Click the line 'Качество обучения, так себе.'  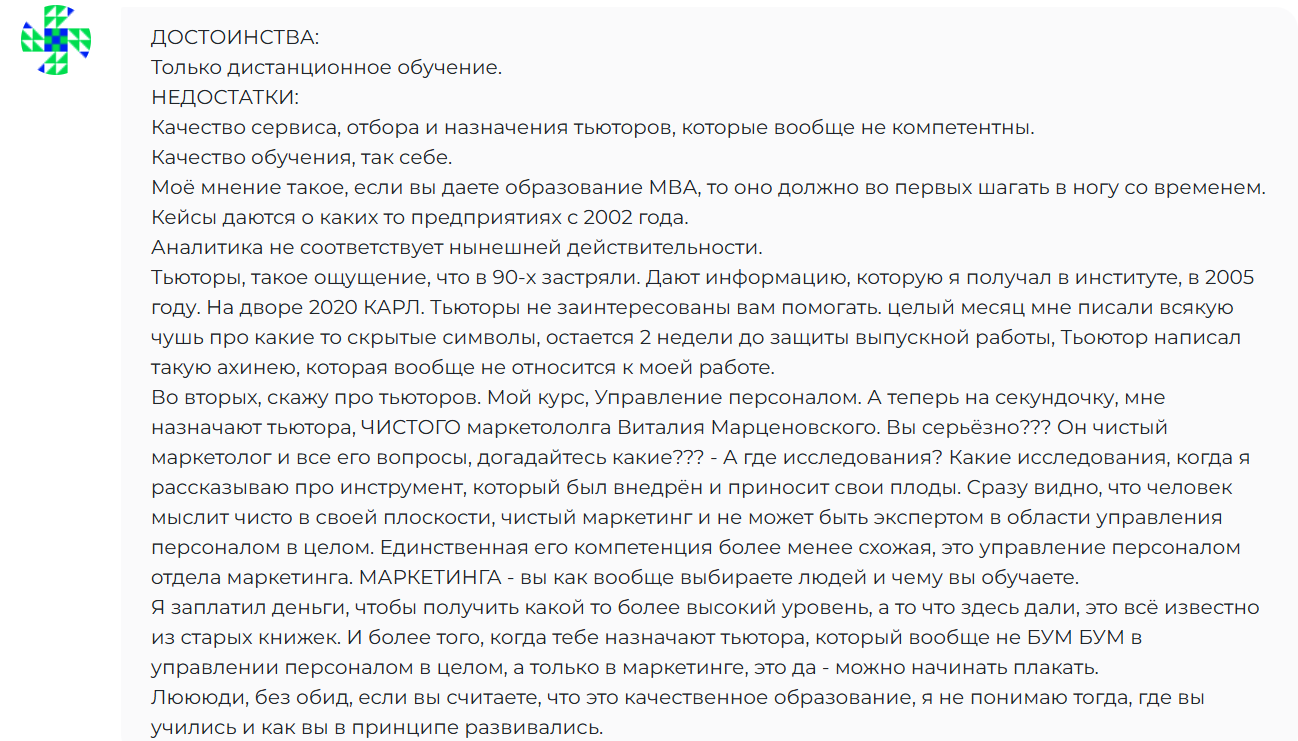[x=302, y=158]
